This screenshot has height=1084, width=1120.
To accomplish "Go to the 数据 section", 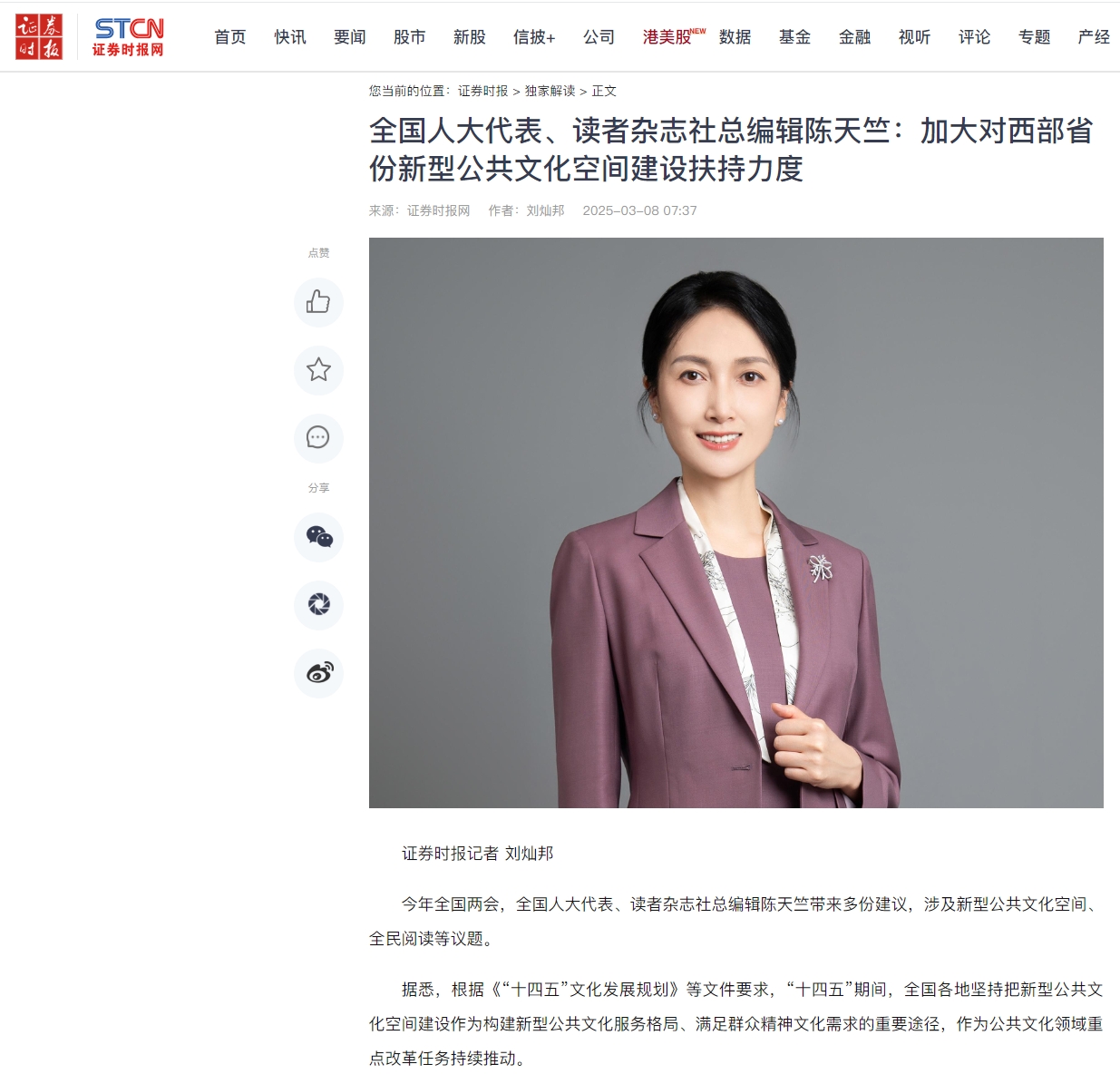I will point(735,37).
